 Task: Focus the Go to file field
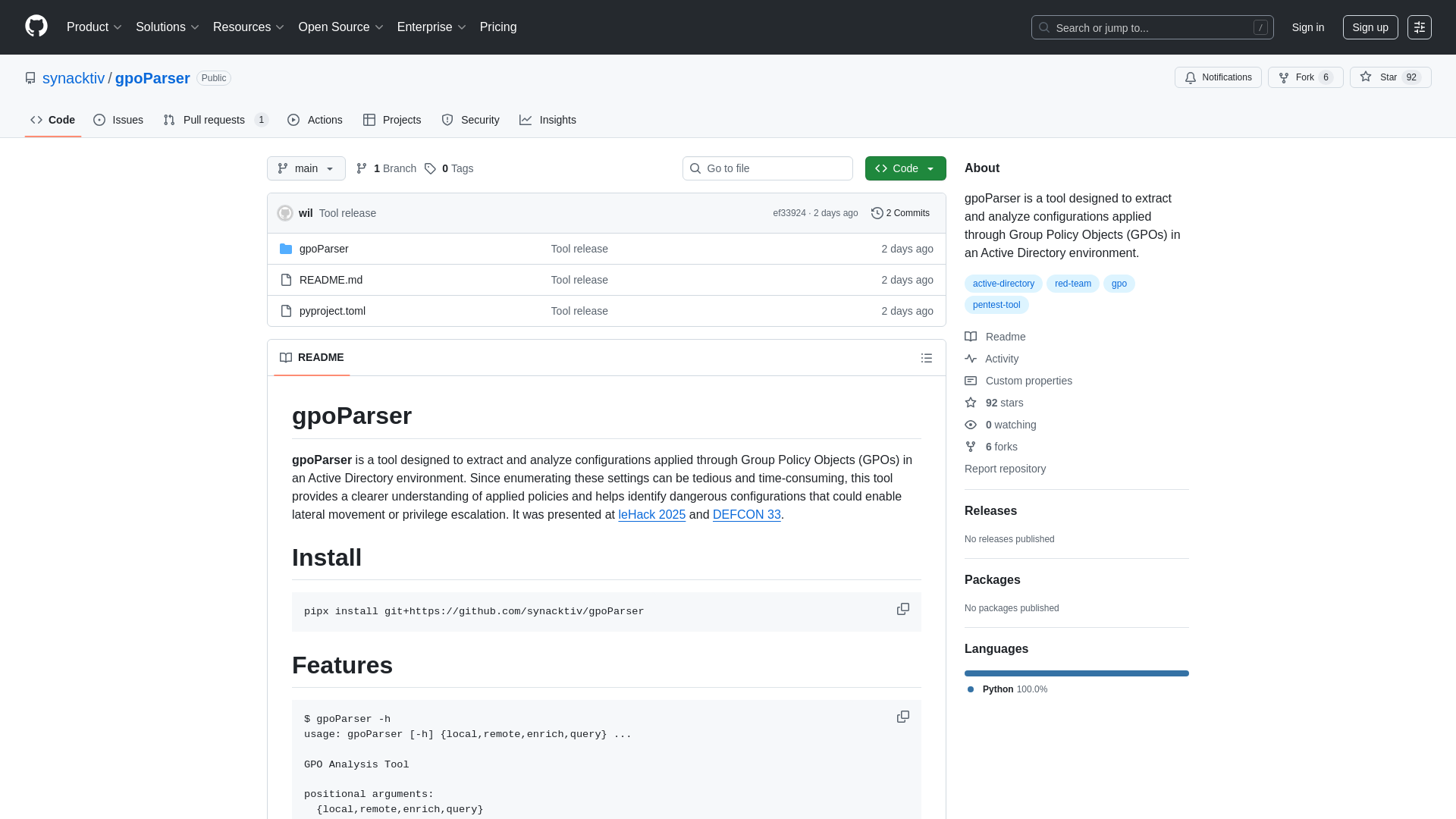coord(767,168)
